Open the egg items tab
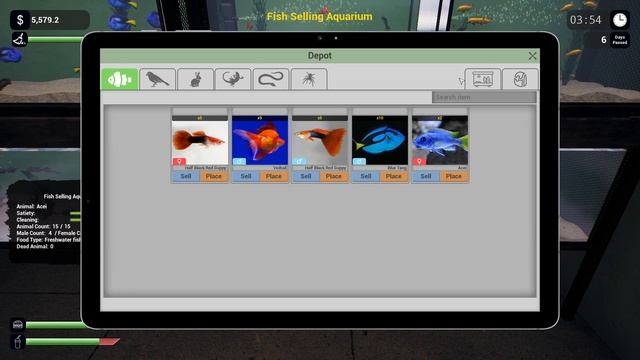 click(520, 79)
